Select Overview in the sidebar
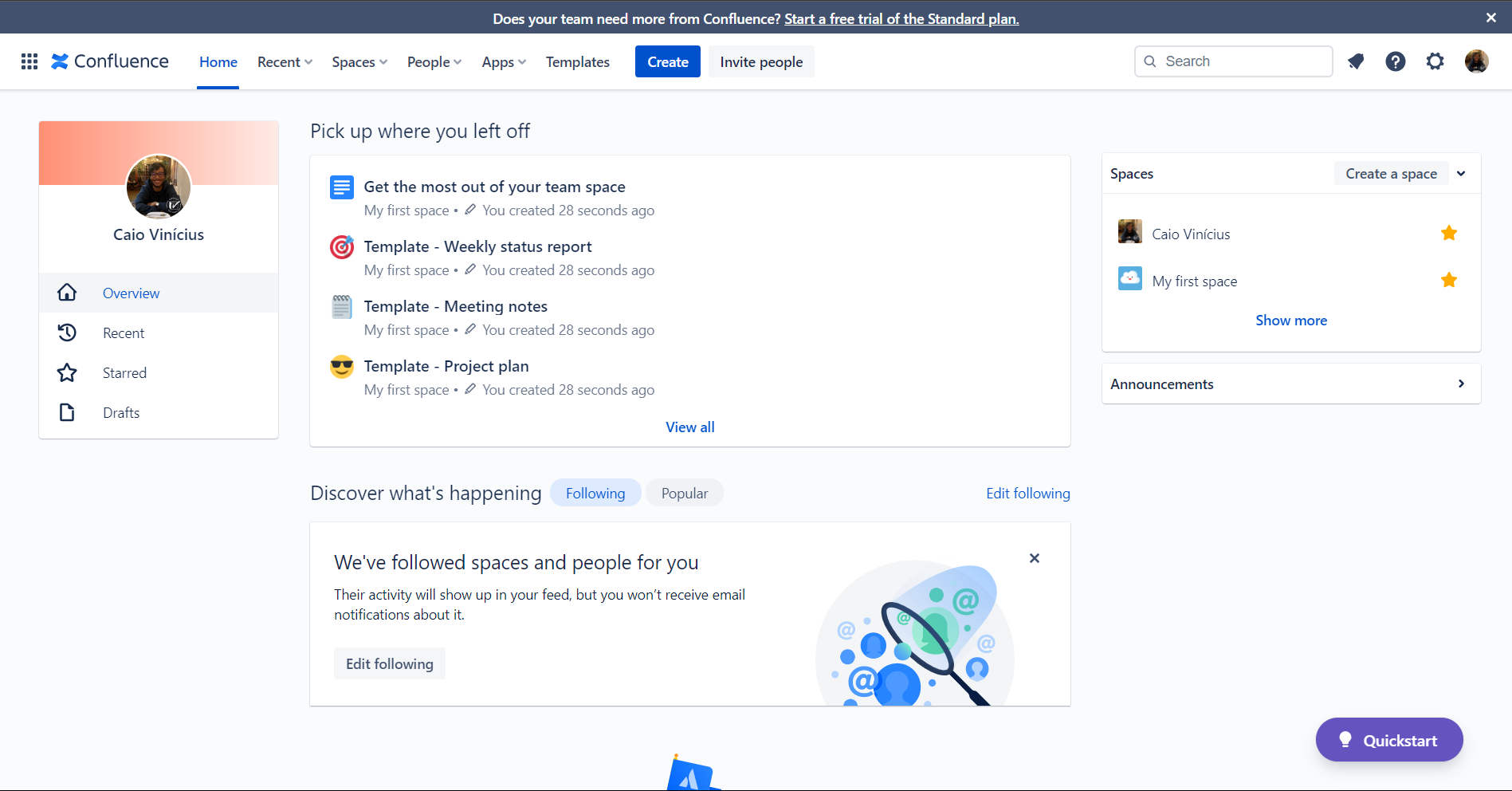This screenshot has width=1512, height=791. 159,293
